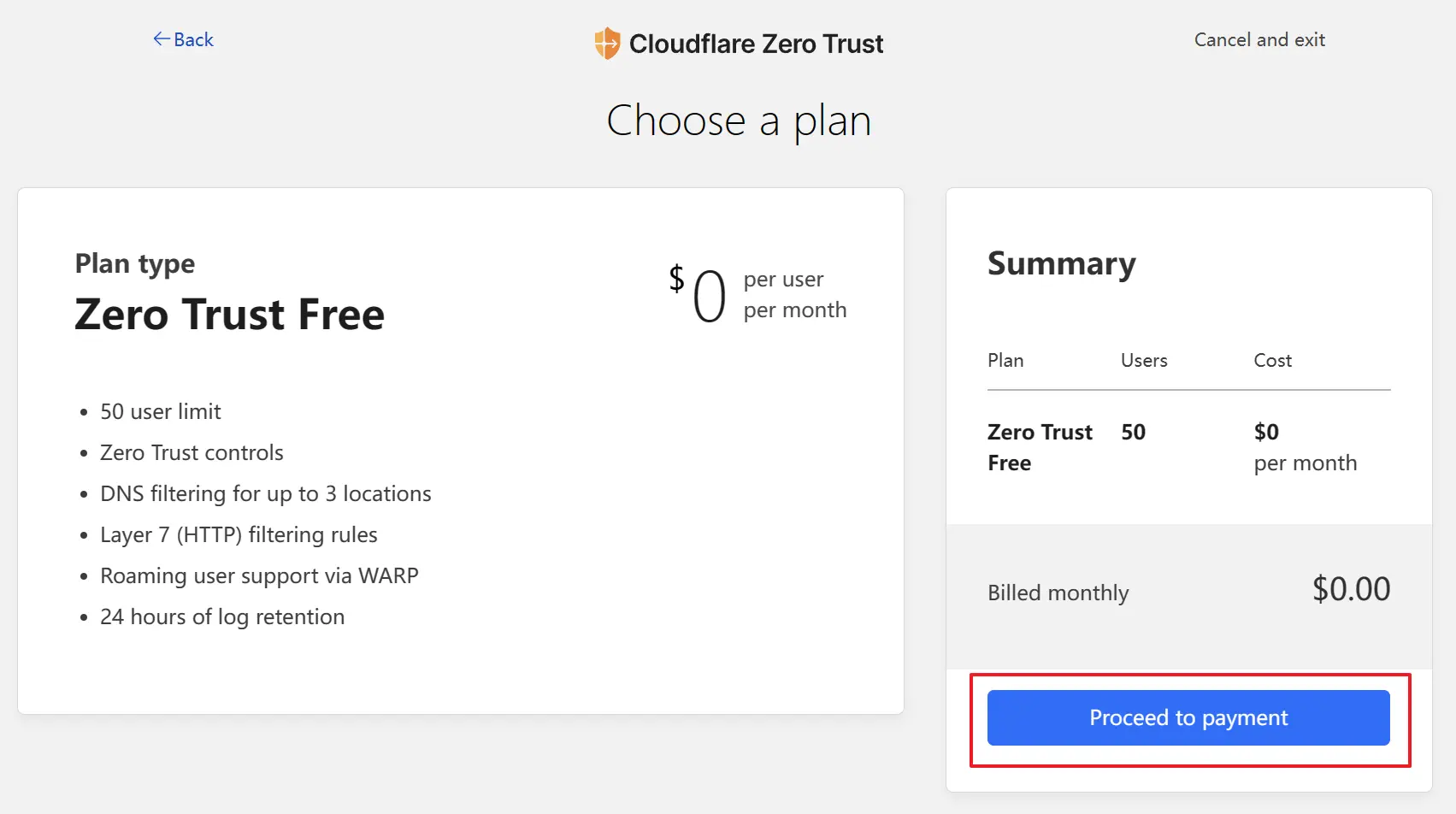The image size is (1456, 814).
Task: Click the Cloudflare Zero Trust title text
Action: (x=756, y=44)
